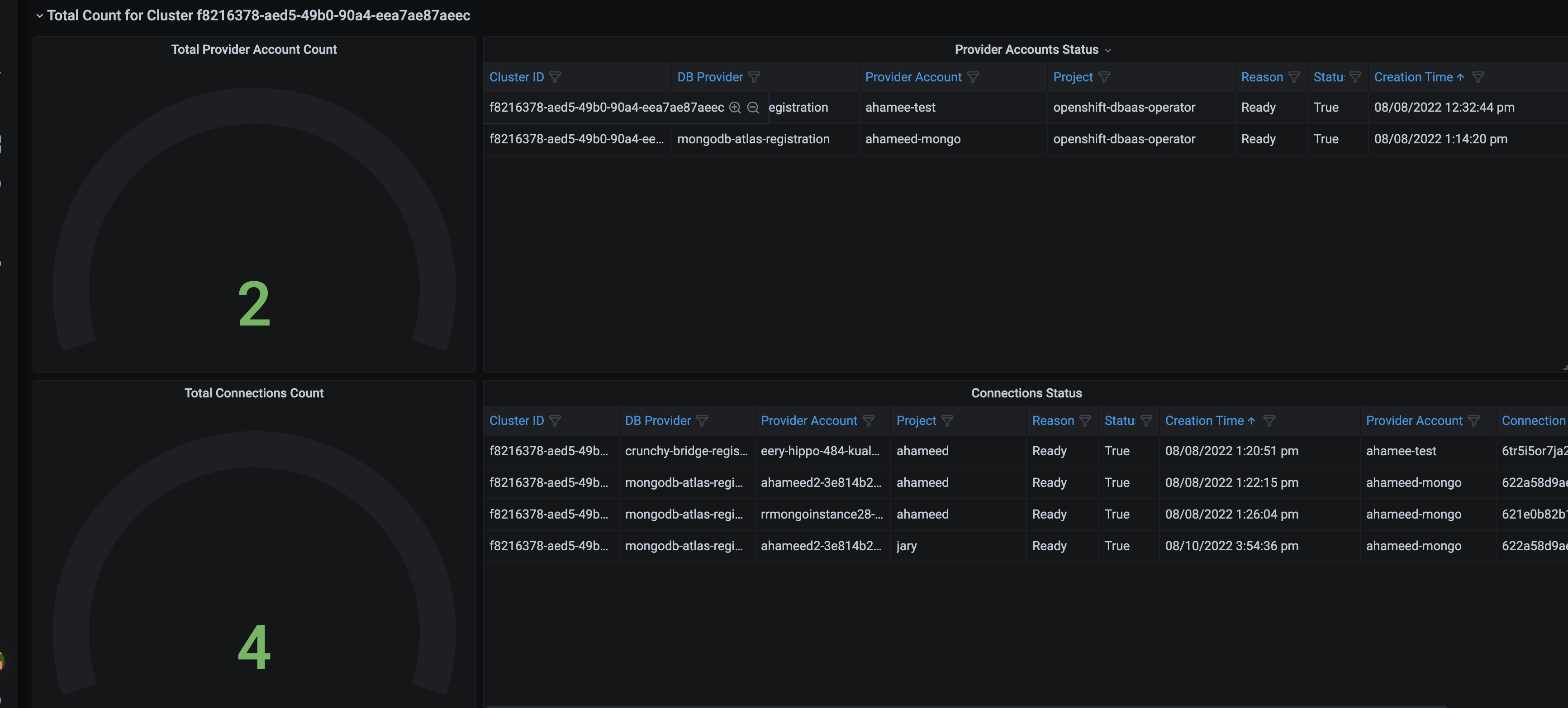The width and height of the screenshot is (1568, 708).
Task: Open the Reason filter in Connections Status table
Action: (1086, 420)
